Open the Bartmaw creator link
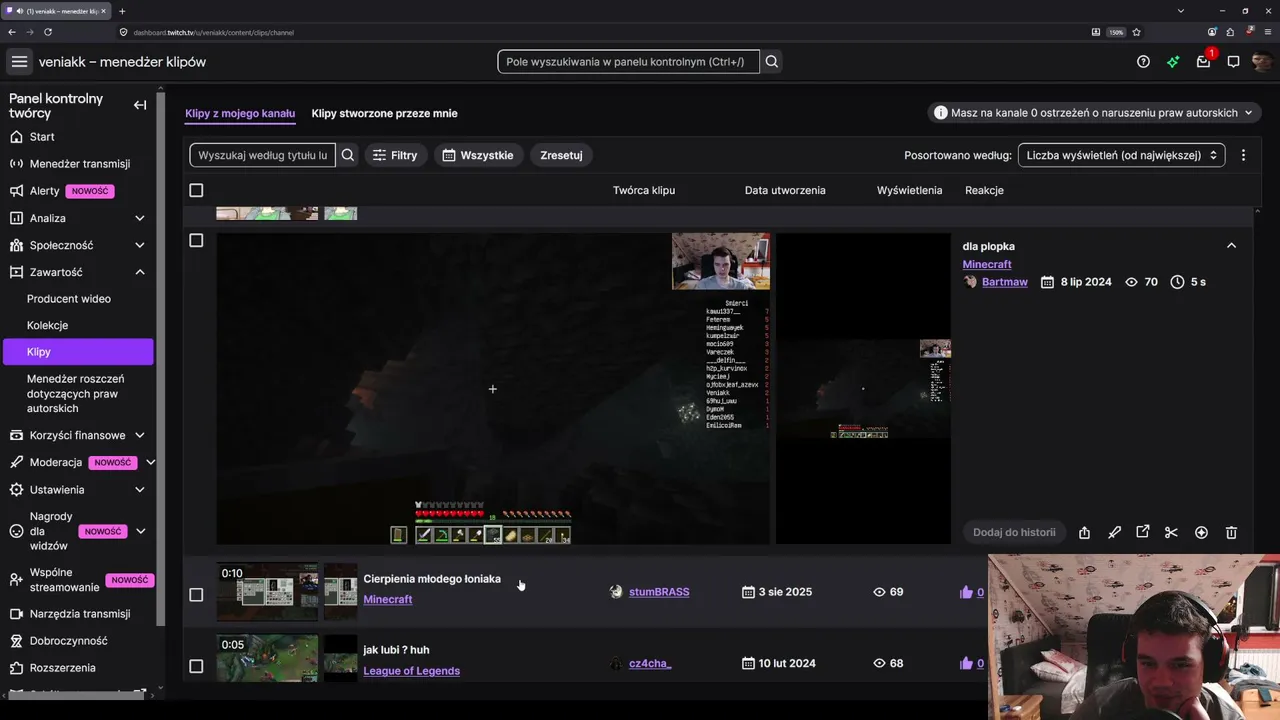This screenshot has width=1280, height=720. tap(1005, 282)
